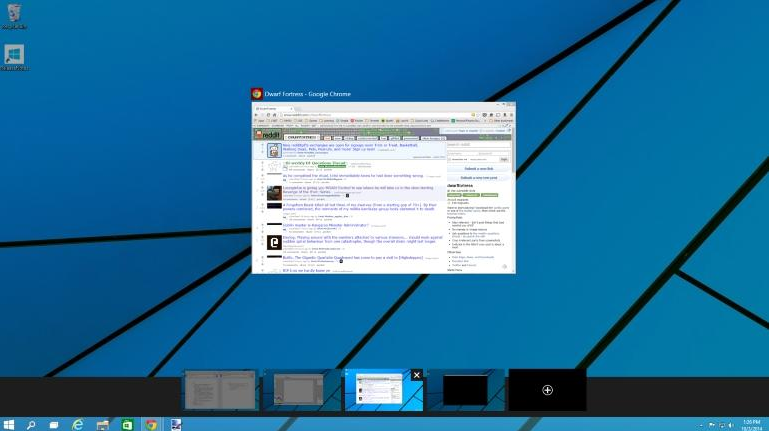Click the Task View taskbar button

pos(54,425)
